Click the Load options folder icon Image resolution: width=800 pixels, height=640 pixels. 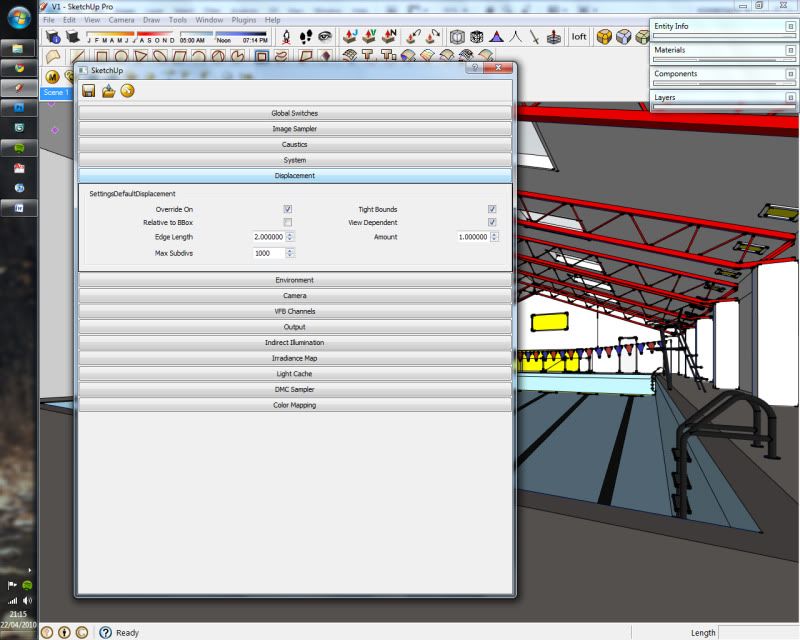click(x=108, y=91)
